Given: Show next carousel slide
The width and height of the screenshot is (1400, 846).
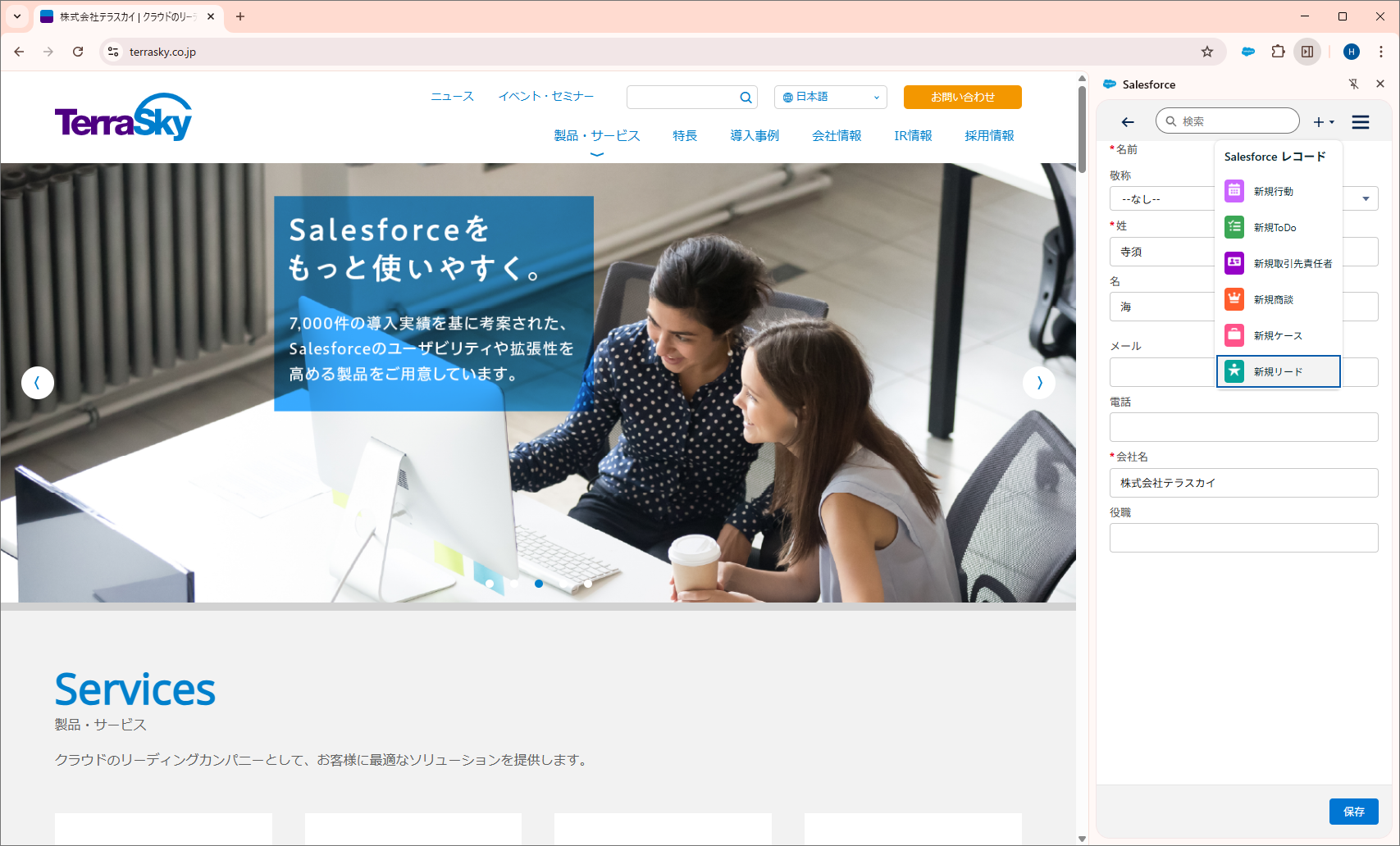Looking at the screenshot, I should pos(1039,383).
